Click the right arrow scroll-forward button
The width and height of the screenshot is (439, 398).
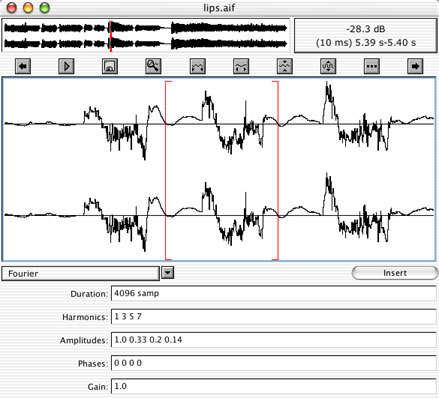[415, 66]
